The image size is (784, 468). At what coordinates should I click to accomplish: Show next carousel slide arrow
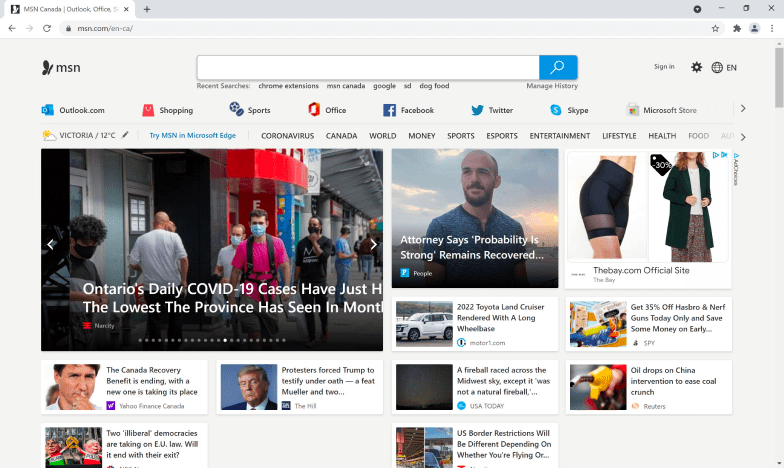pos(373,244)
